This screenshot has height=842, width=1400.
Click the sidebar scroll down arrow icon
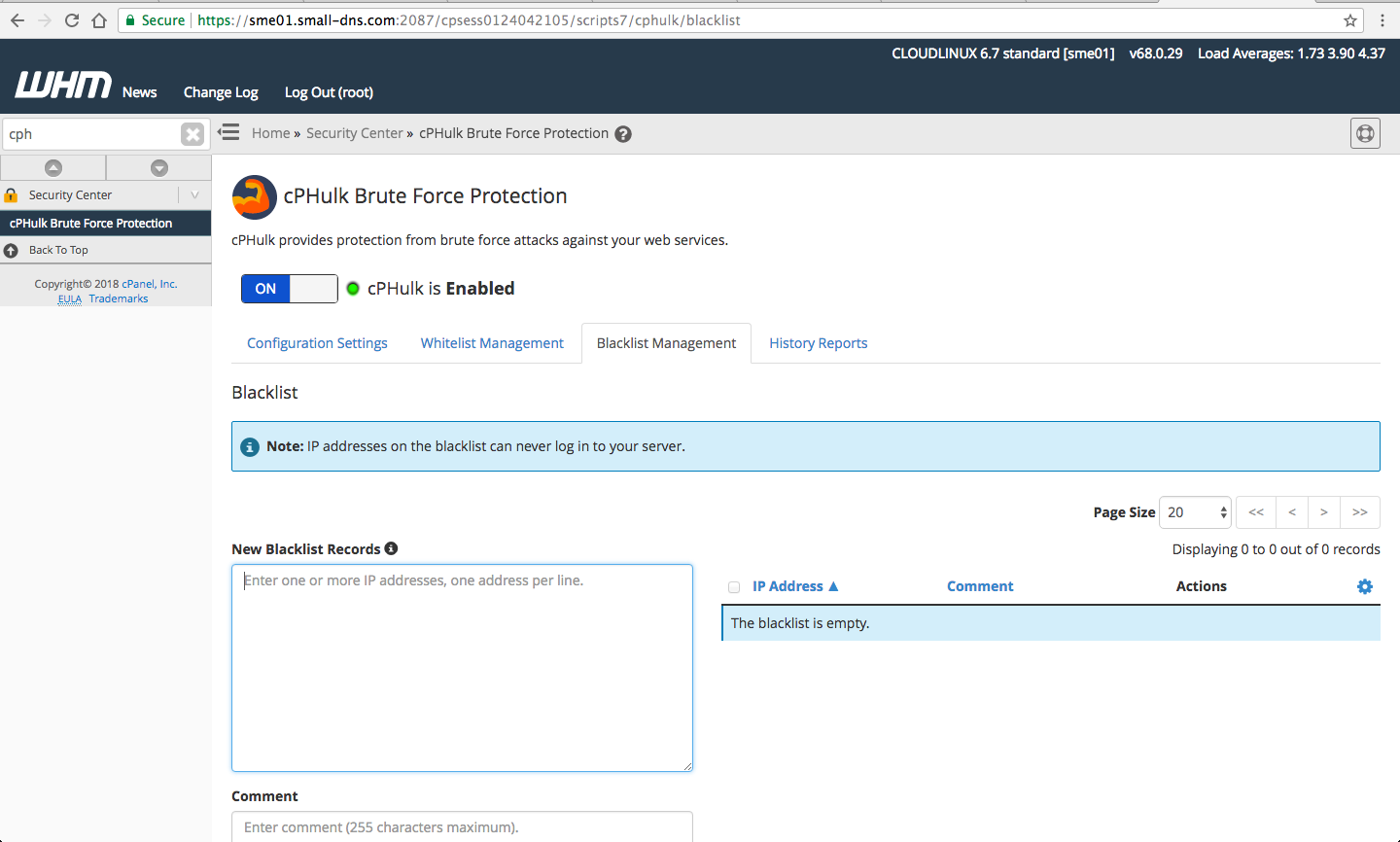click(159, 168)
